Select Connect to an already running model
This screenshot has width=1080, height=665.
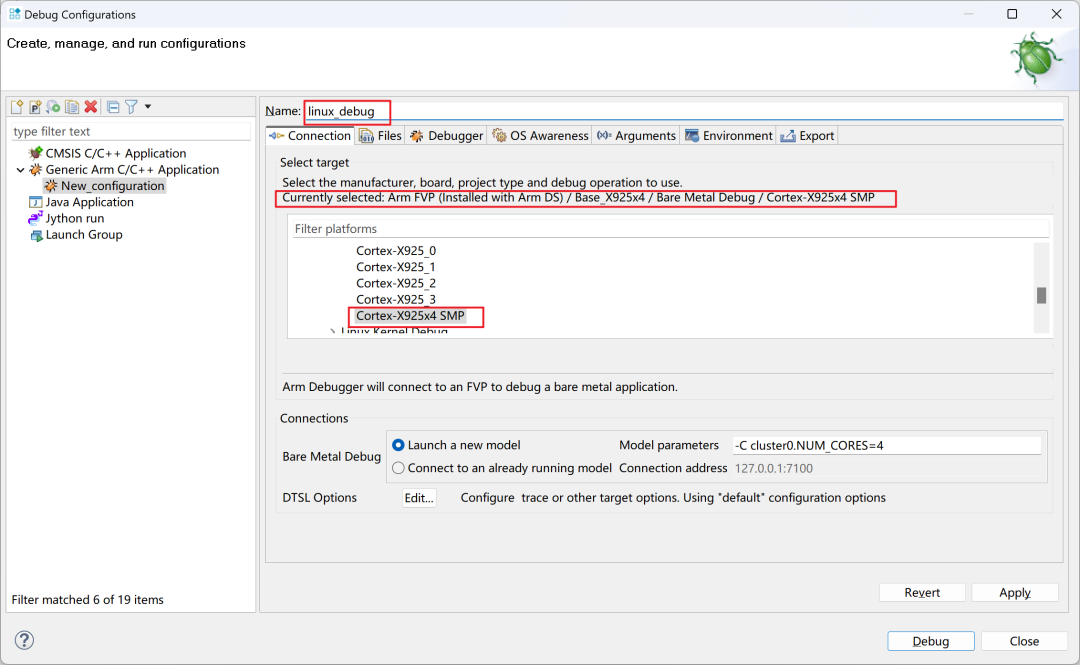pos(399,468)
